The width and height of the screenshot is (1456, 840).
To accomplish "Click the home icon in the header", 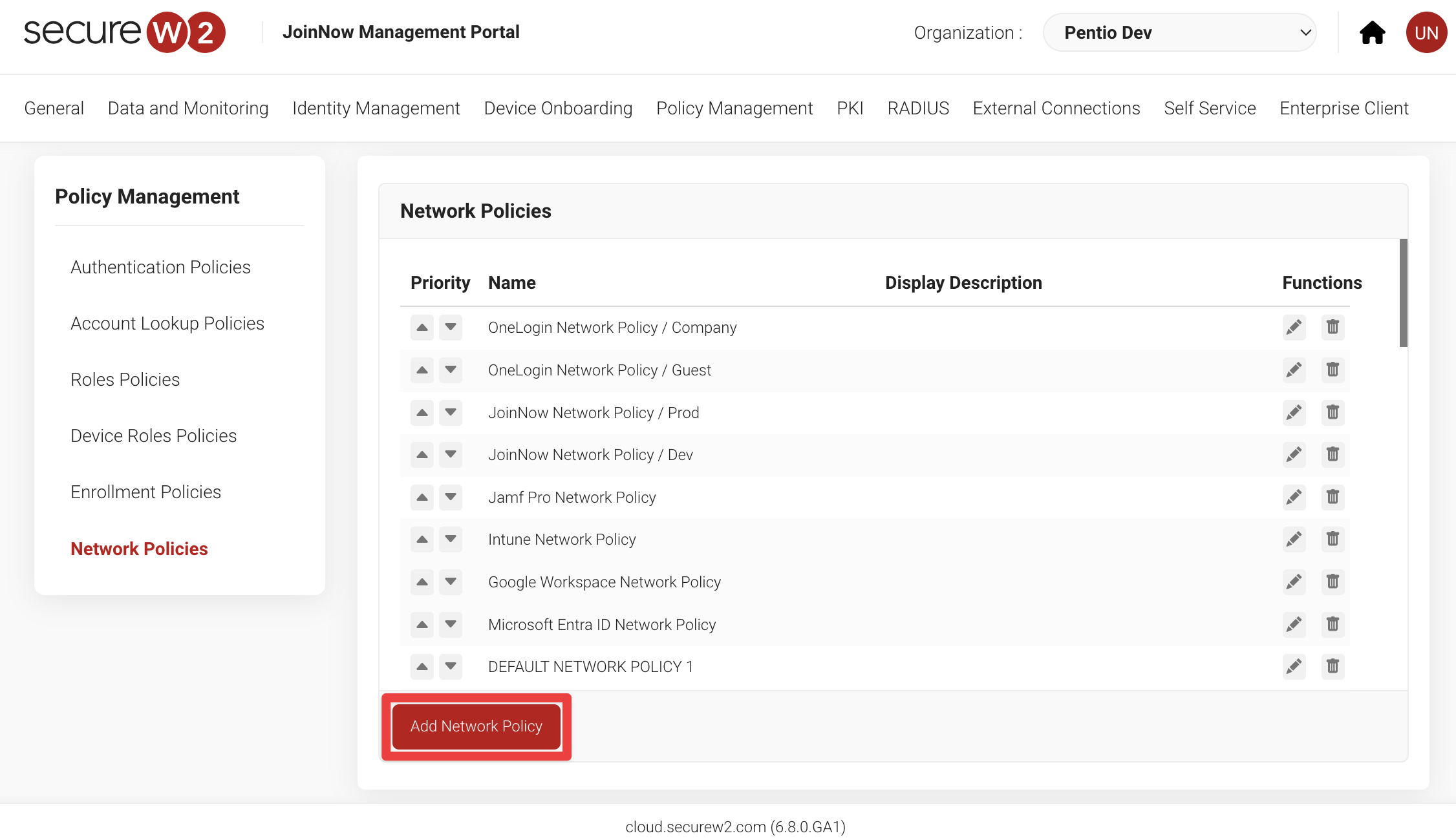I will pos(1372,32).
